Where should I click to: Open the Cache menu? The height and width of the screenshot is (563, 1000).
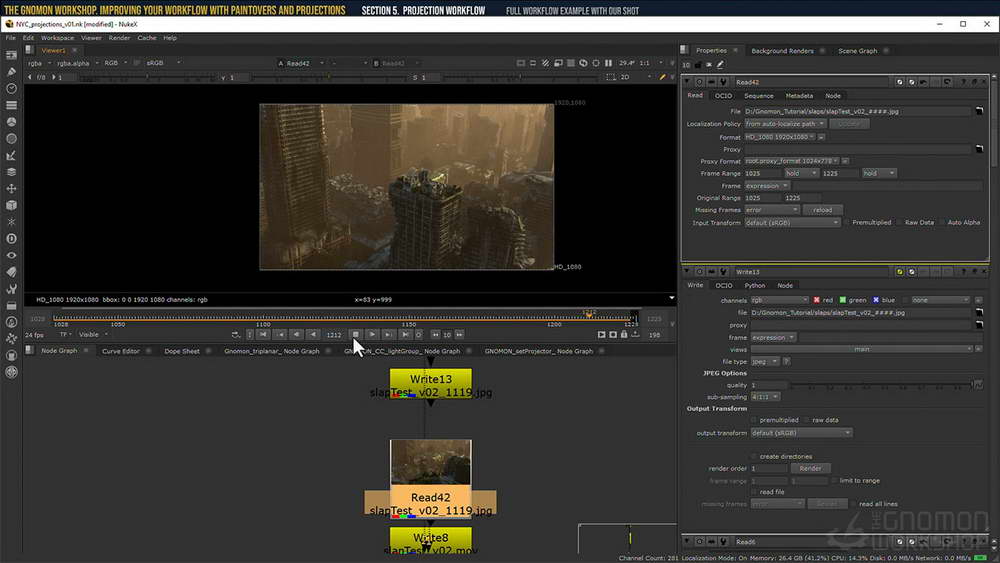point(147,38)
